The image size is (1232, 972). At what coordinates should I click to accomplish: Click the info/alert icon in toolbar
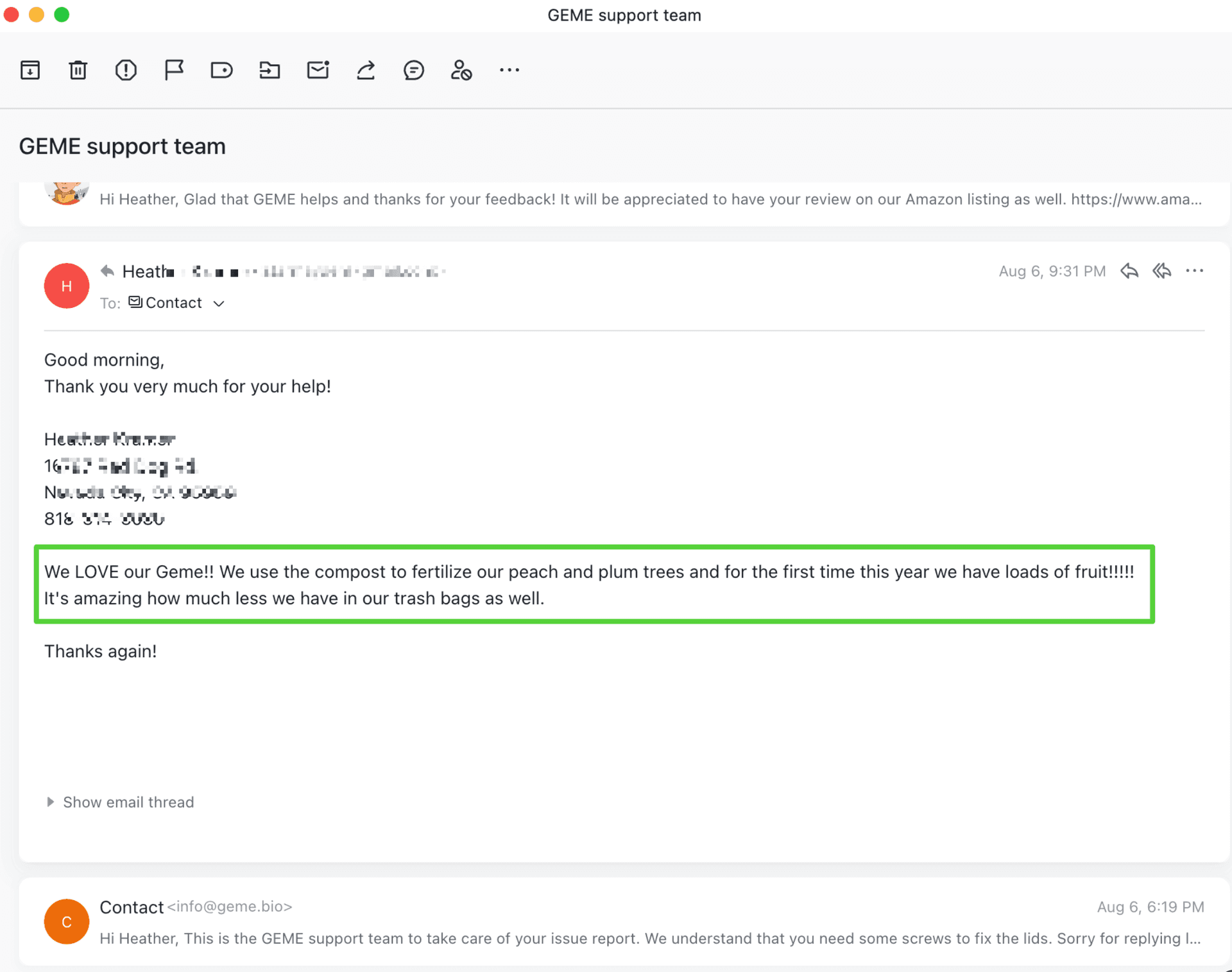pos(125,69)
